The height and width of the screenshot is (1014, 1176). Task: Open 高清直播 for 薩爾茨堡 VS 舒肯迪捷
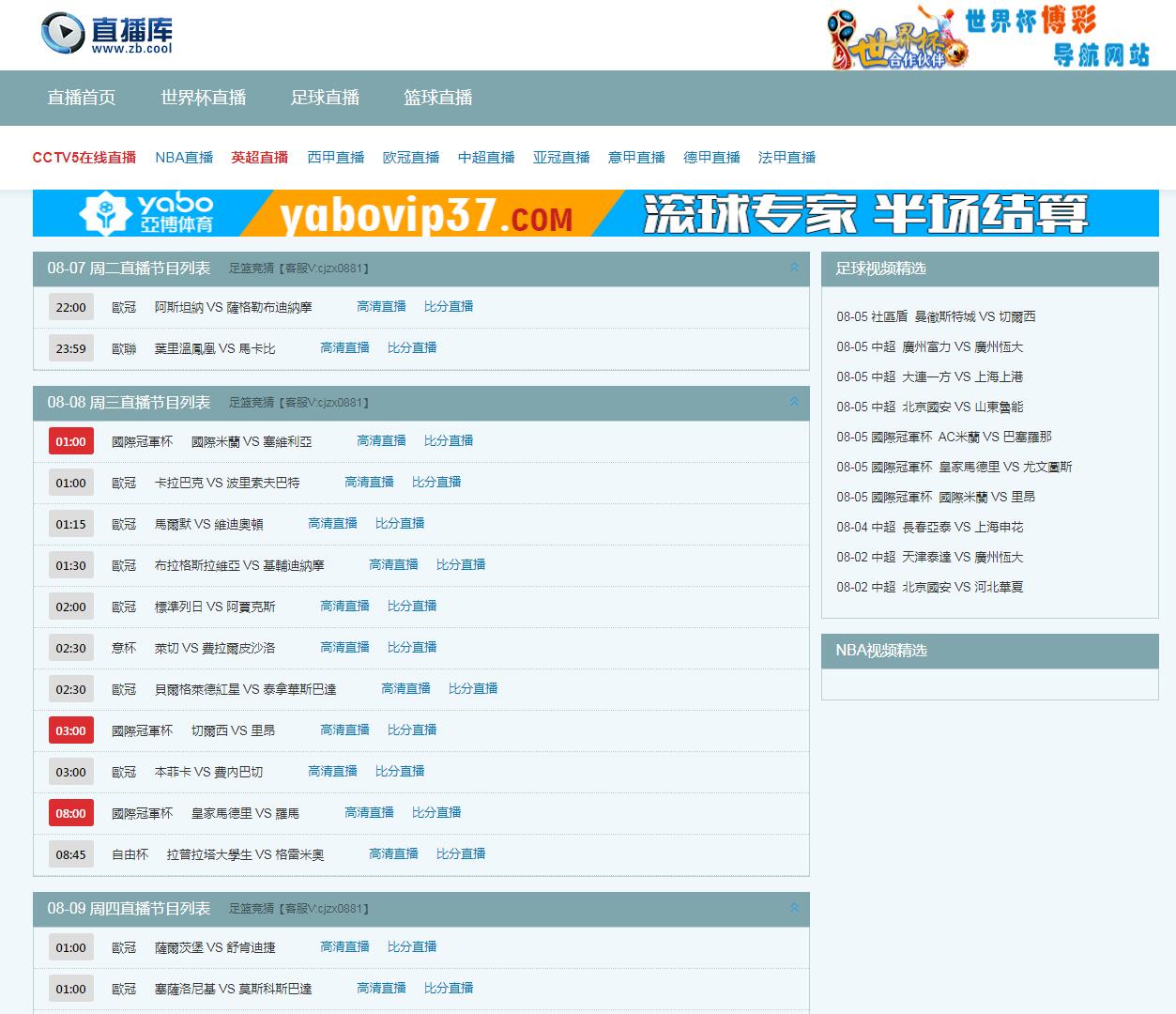pyautogui.click(x=344, y=947)
